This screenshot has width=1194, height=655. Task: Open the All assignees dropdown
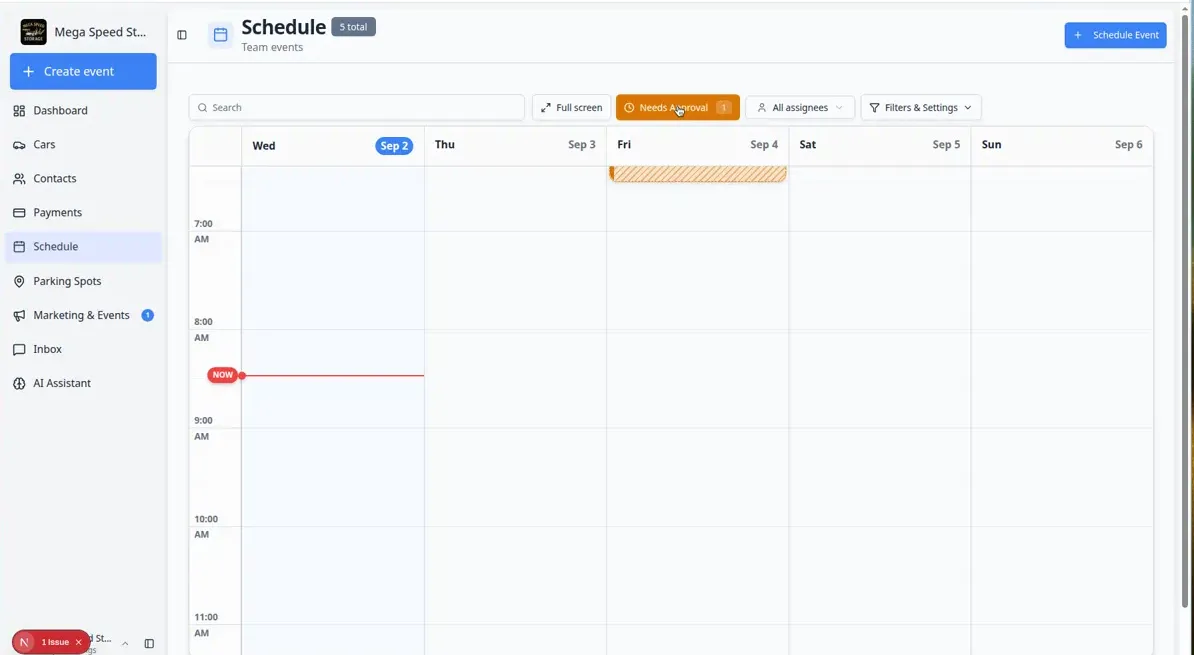tap(800, 107)
